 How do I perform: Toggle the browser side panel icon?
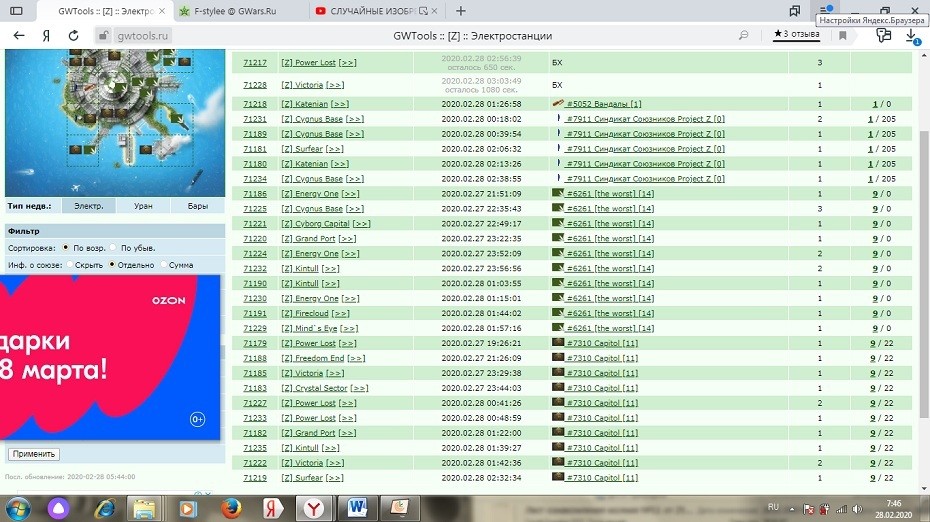(x=17, y=11)
